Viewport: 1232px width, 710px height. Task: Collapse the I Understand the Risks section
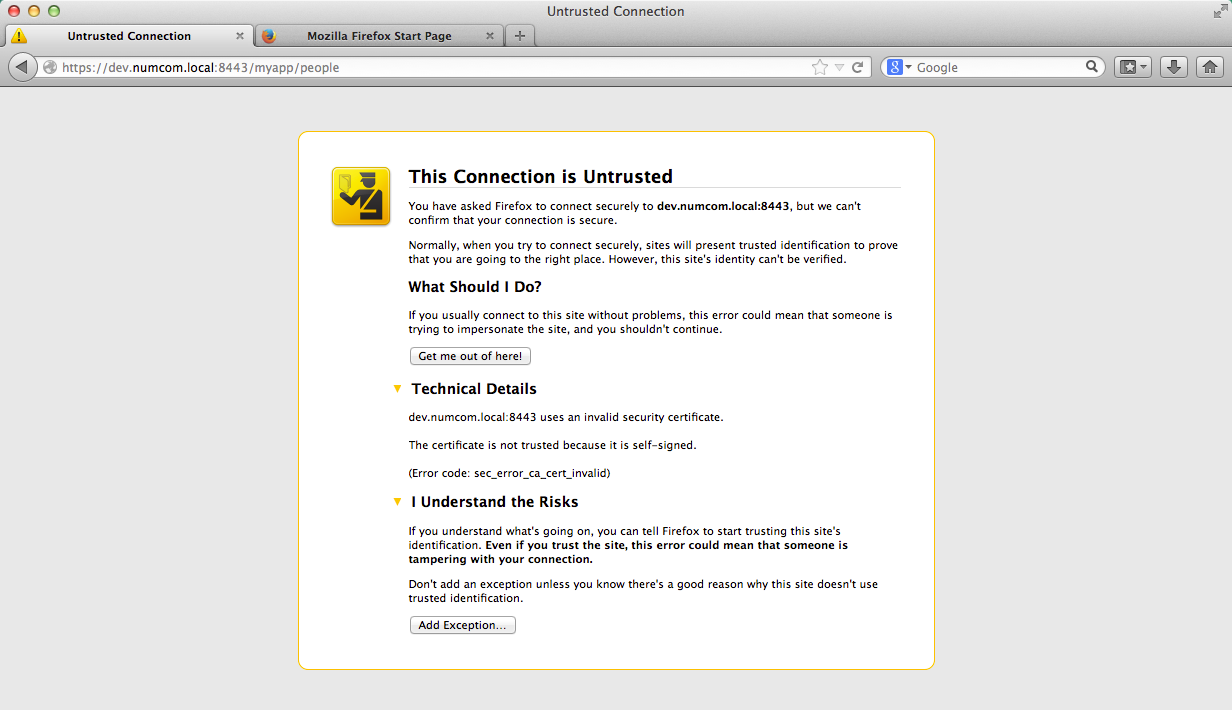coord(397,502)
